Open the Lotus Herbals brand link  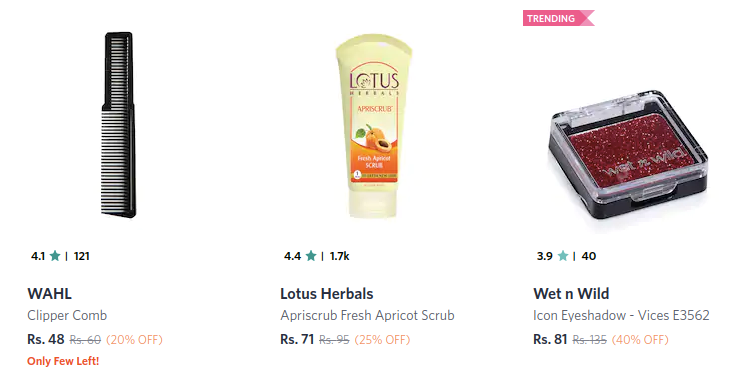click(327, 294)
